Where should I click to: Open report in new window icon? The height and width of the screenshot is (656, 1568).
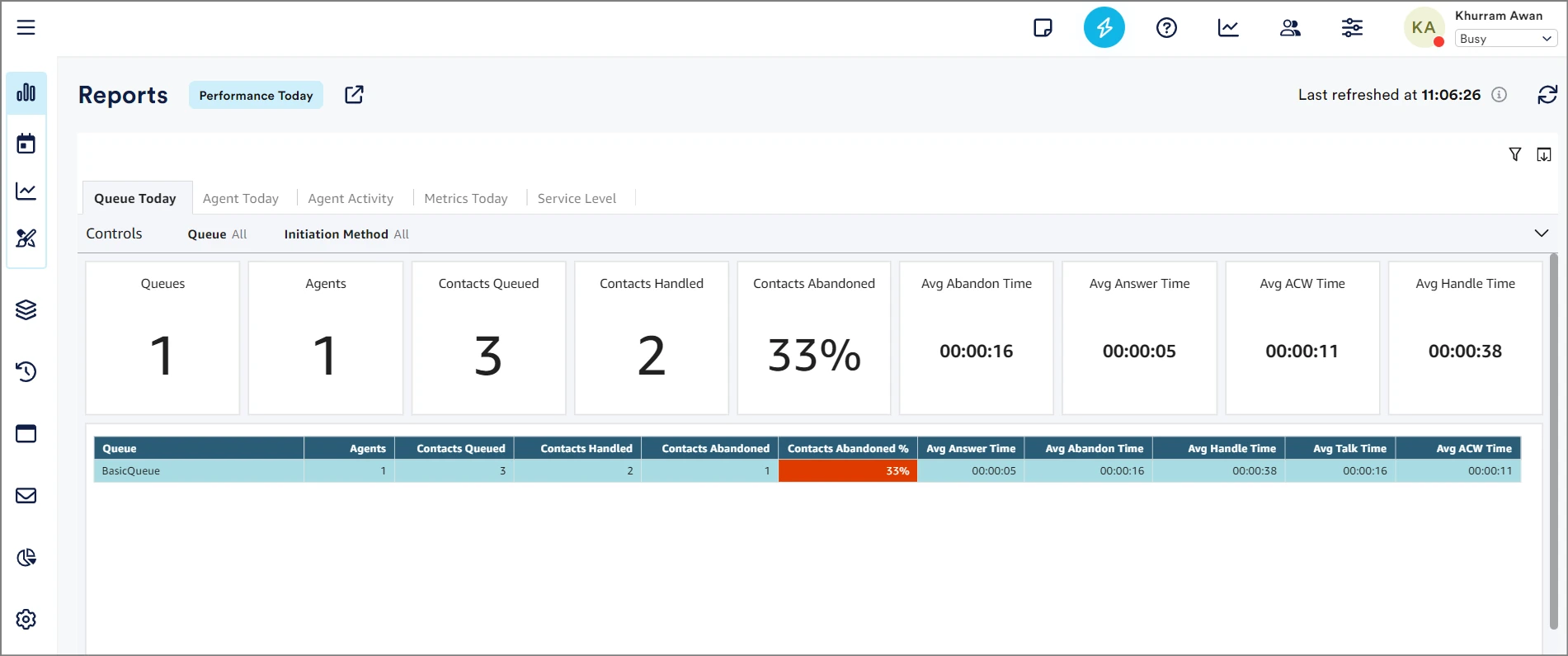coord(354,95)
